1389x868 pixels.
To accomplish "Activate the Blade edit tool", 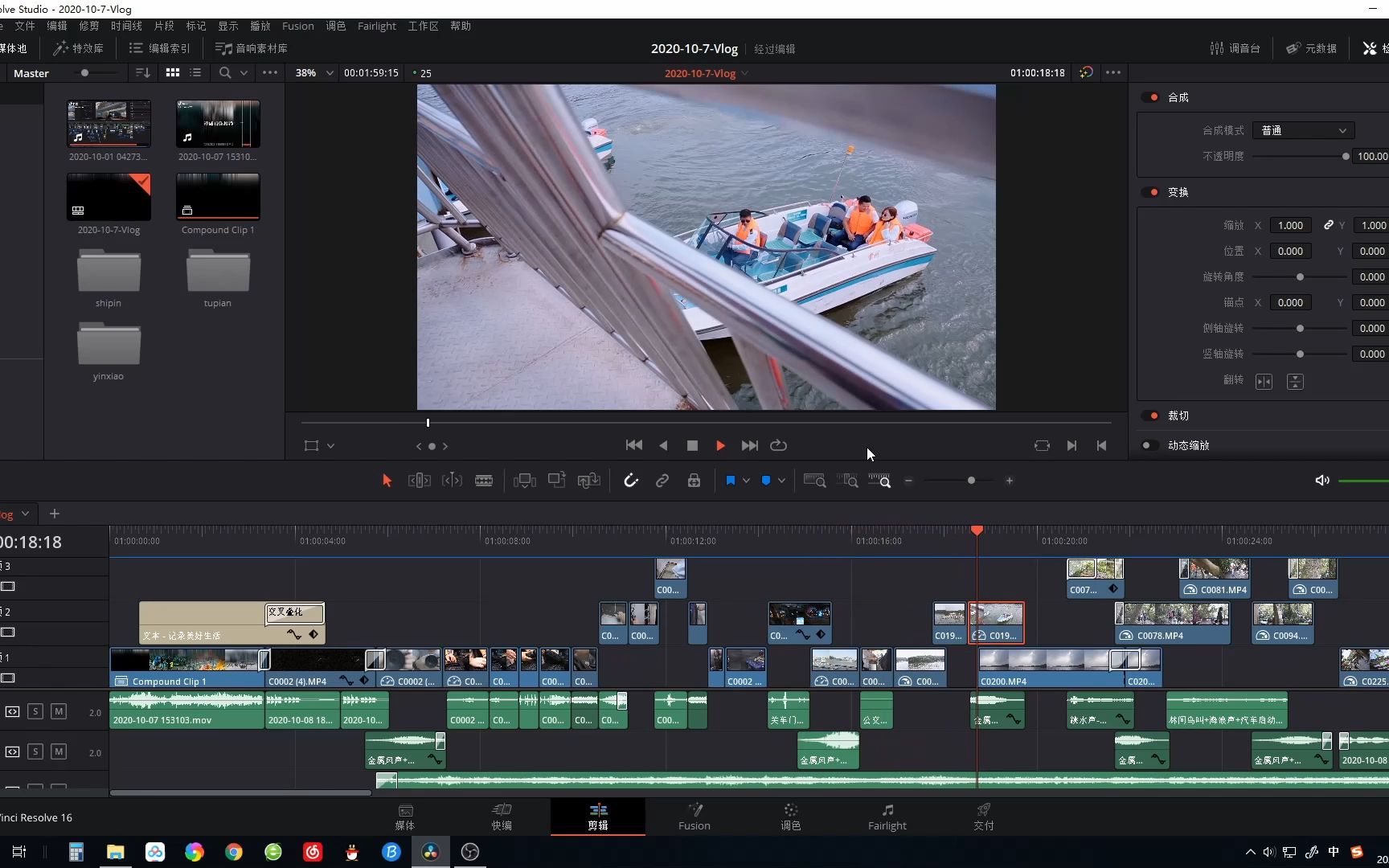I will 484,481.
